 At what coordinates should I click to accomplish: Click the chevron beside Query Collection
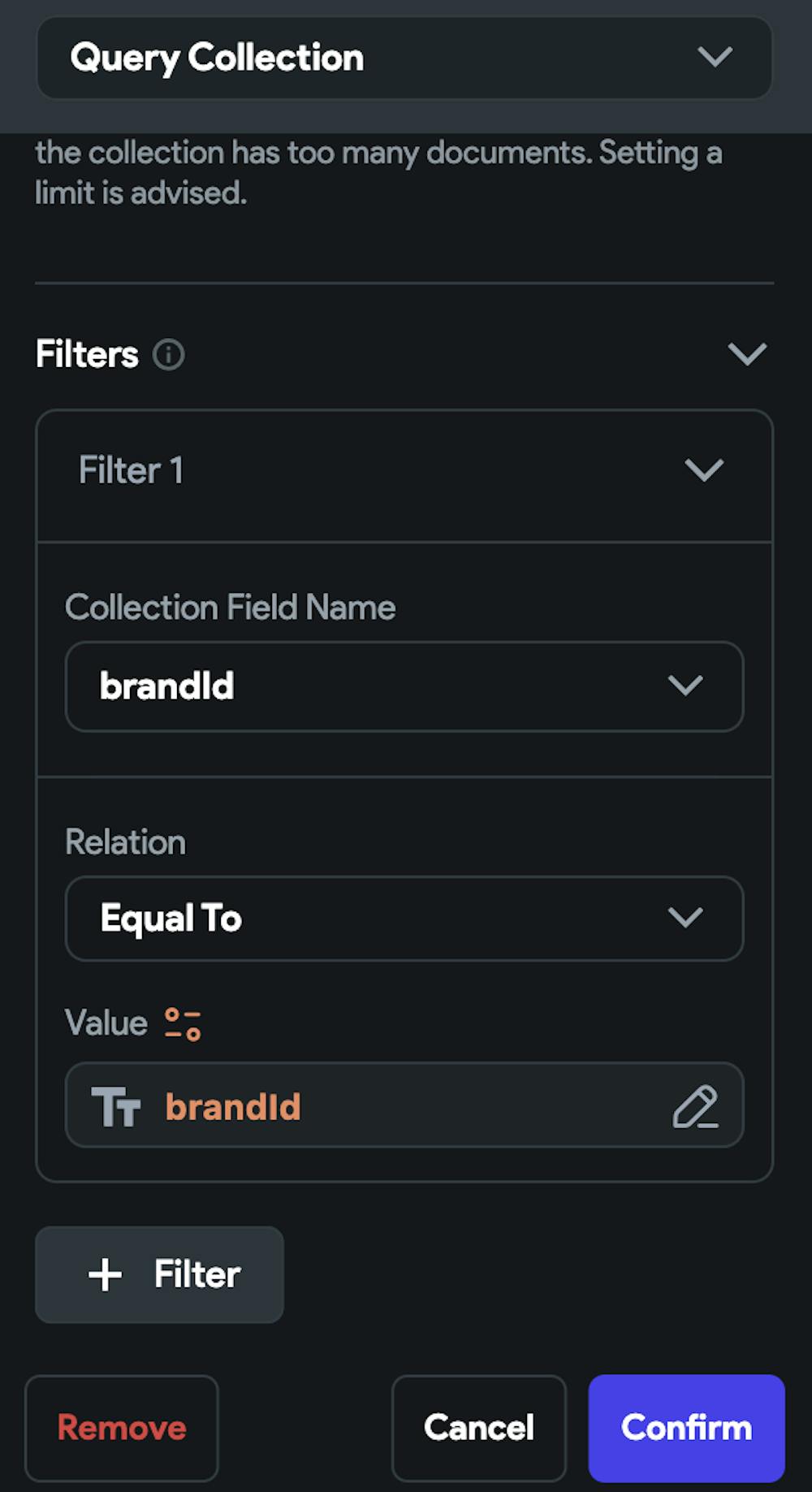click(x=715, y=57)
